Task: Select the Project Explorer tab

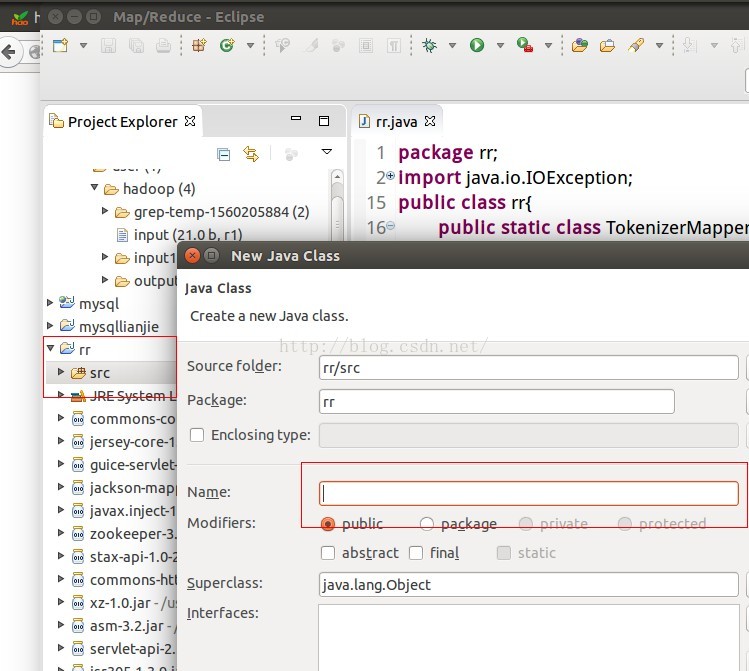Action: point(123,122)
